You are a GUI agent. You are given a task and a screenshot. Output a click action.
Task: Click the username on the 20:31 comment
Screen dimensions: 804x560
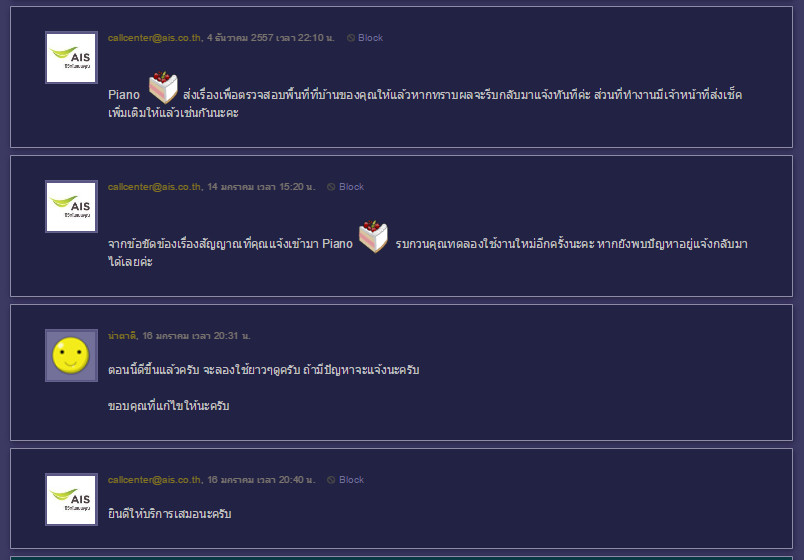tap(122, 336)
